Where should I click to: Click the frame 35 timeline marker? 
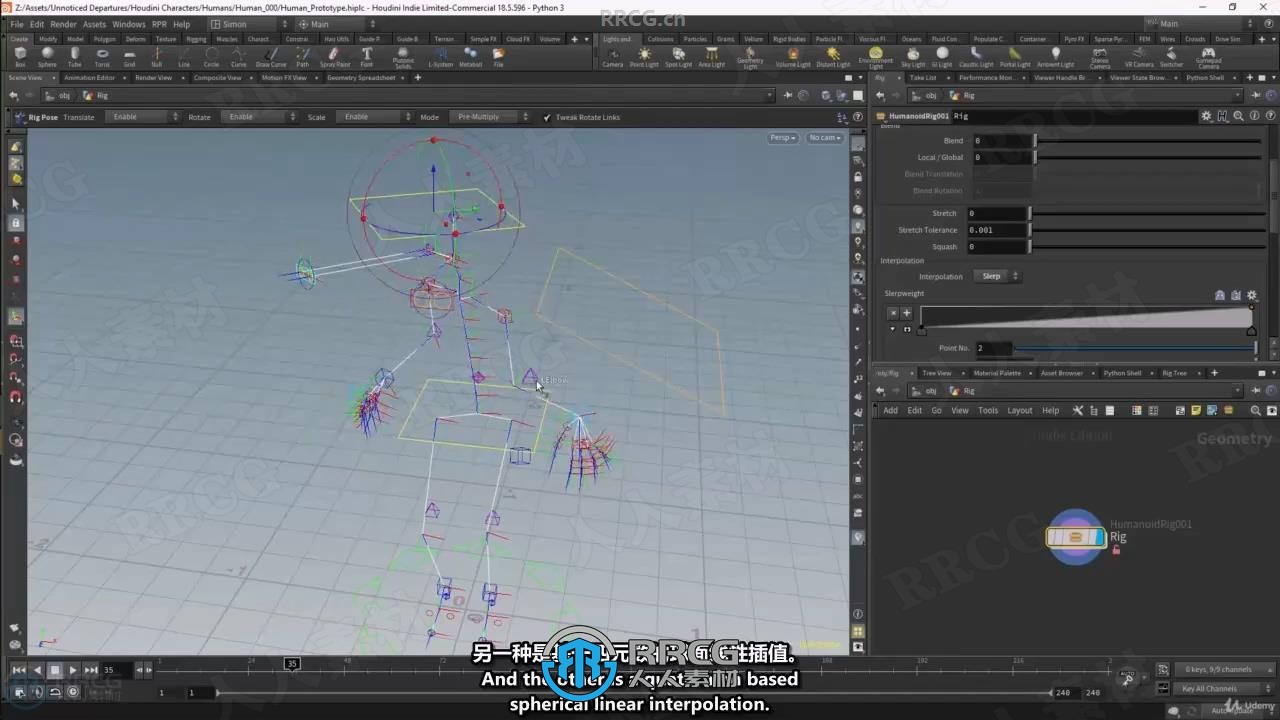pyautogui.click(x=291, y=664)
